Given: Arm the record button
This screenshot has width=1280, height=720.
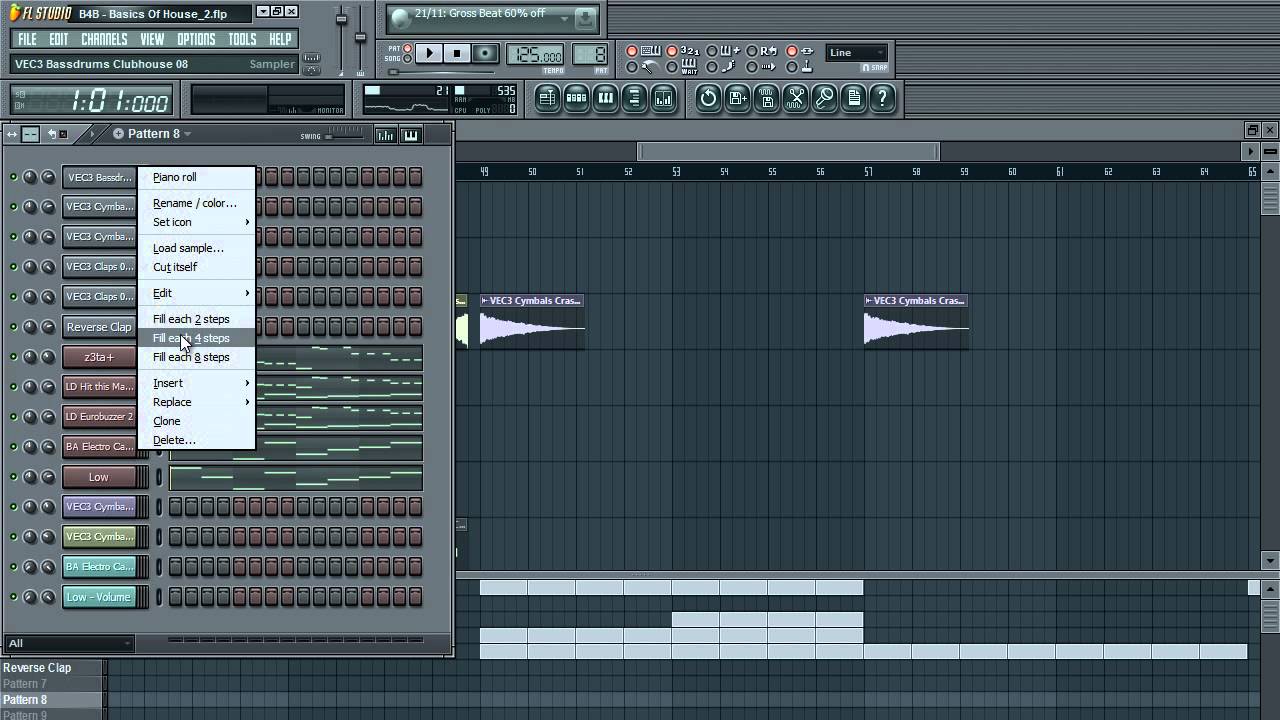Looking at the screenshot, I should coord(485,54).
